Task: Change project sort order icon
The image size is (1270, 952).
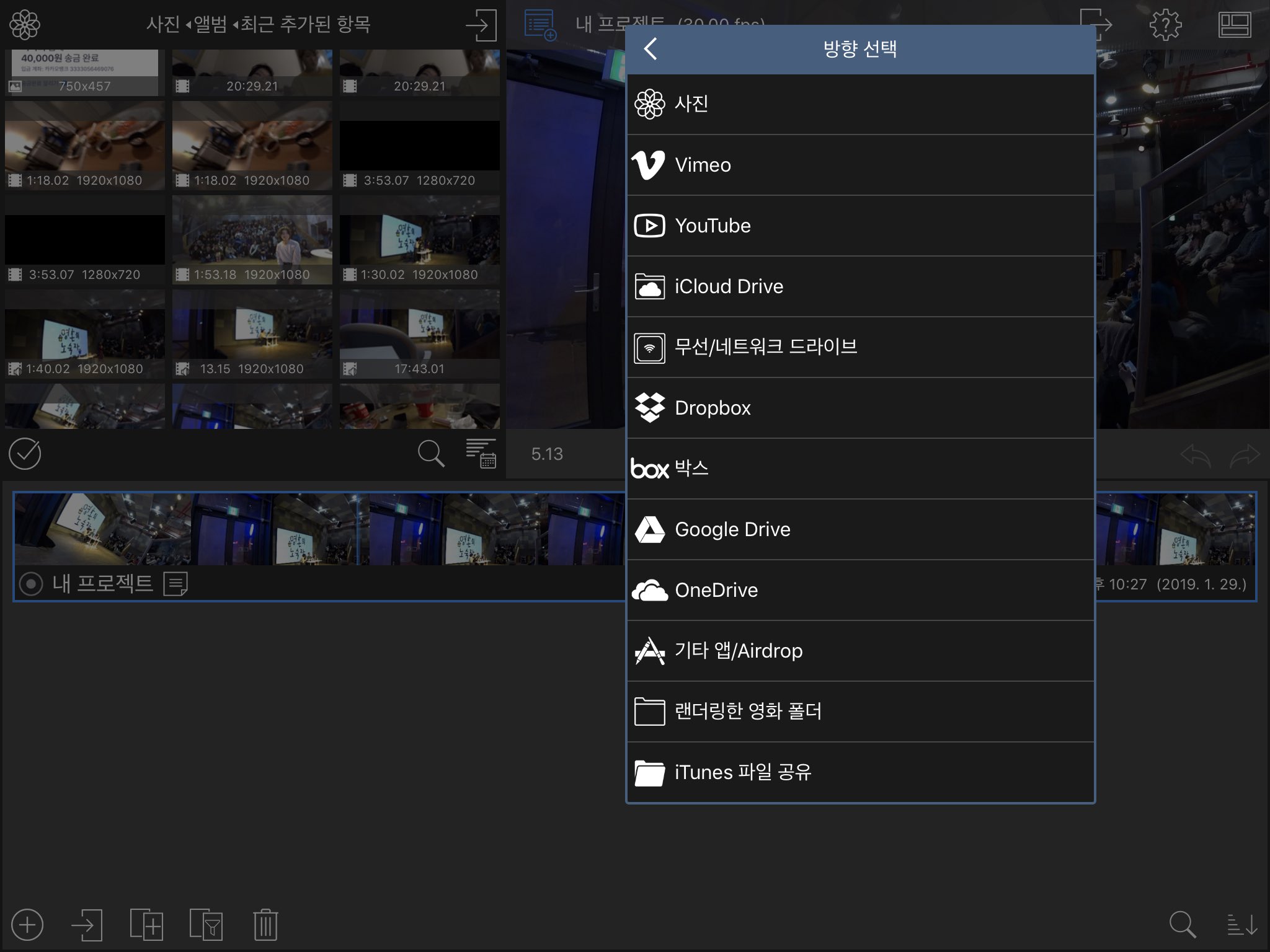Action: pos(1242,925)
